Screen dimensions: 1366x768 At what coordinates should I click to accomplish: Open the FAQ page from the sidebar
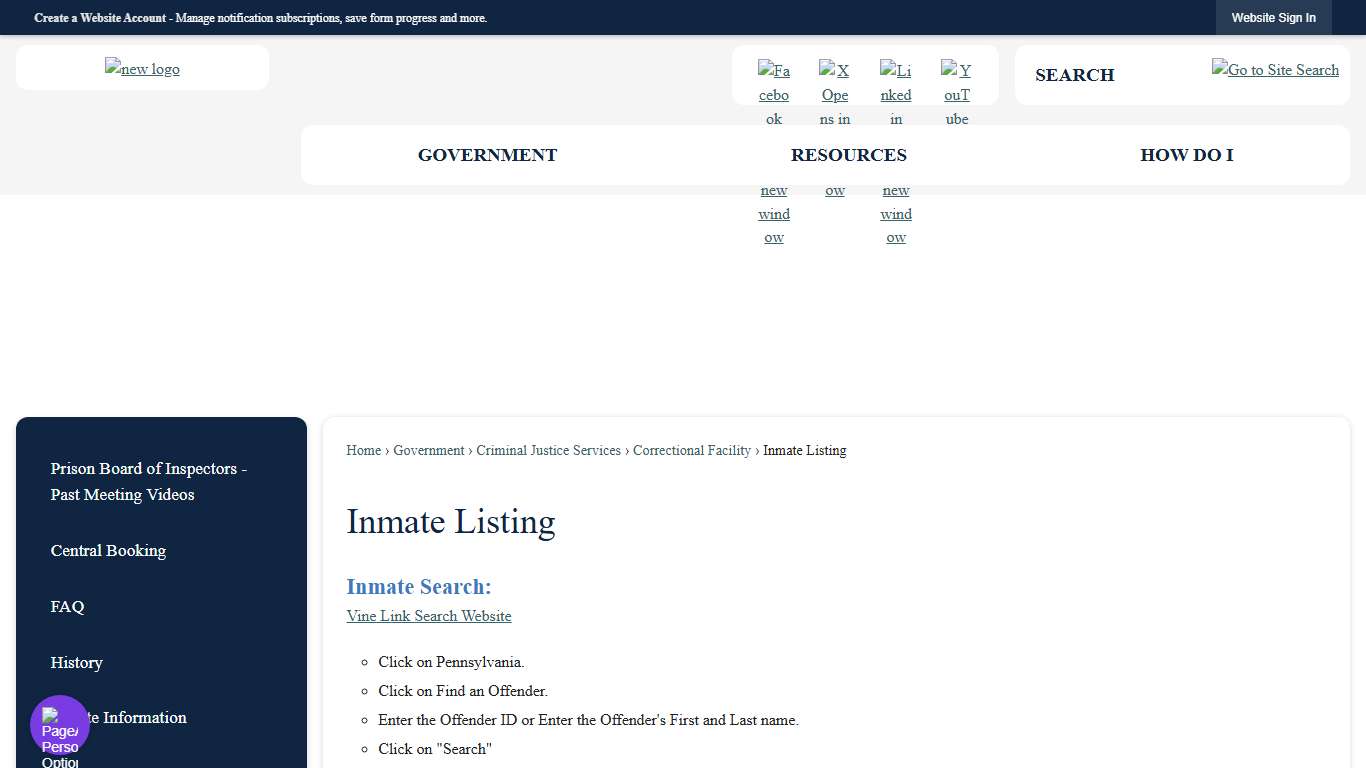tap(67, 607)
